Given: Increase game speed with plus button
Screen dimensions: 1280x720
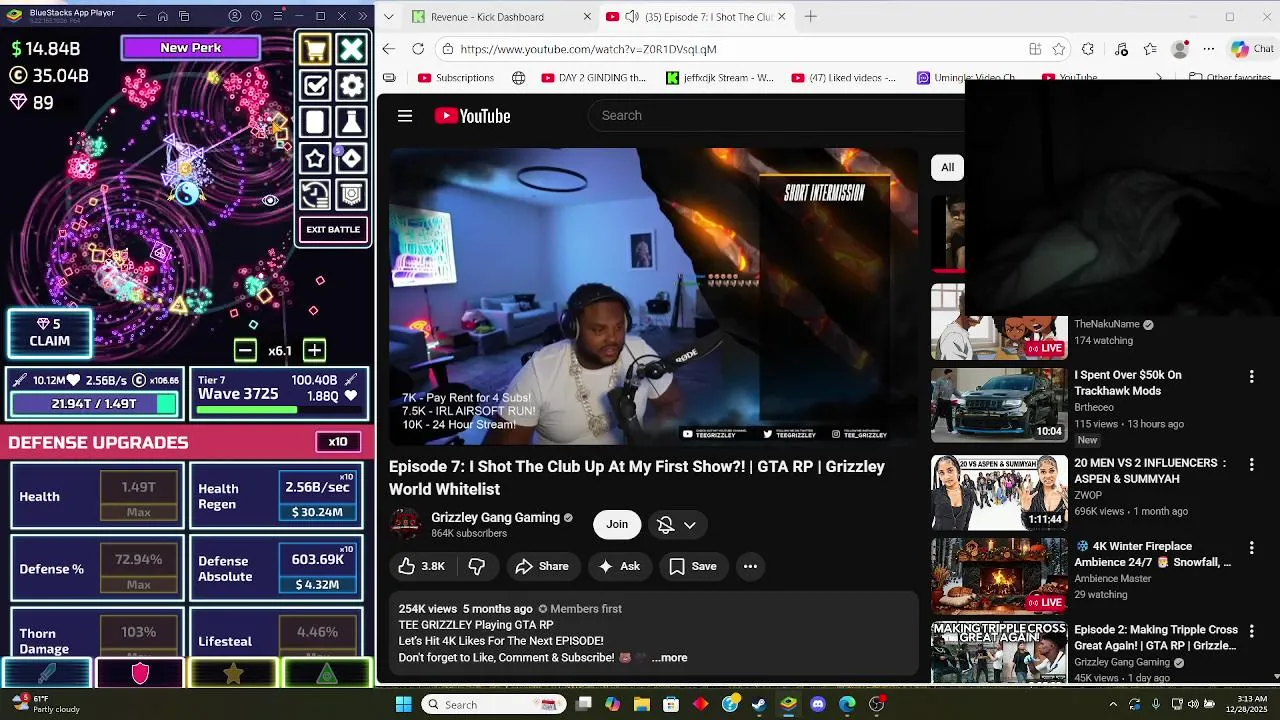Looking at the screenshot, I should point(314,350).
